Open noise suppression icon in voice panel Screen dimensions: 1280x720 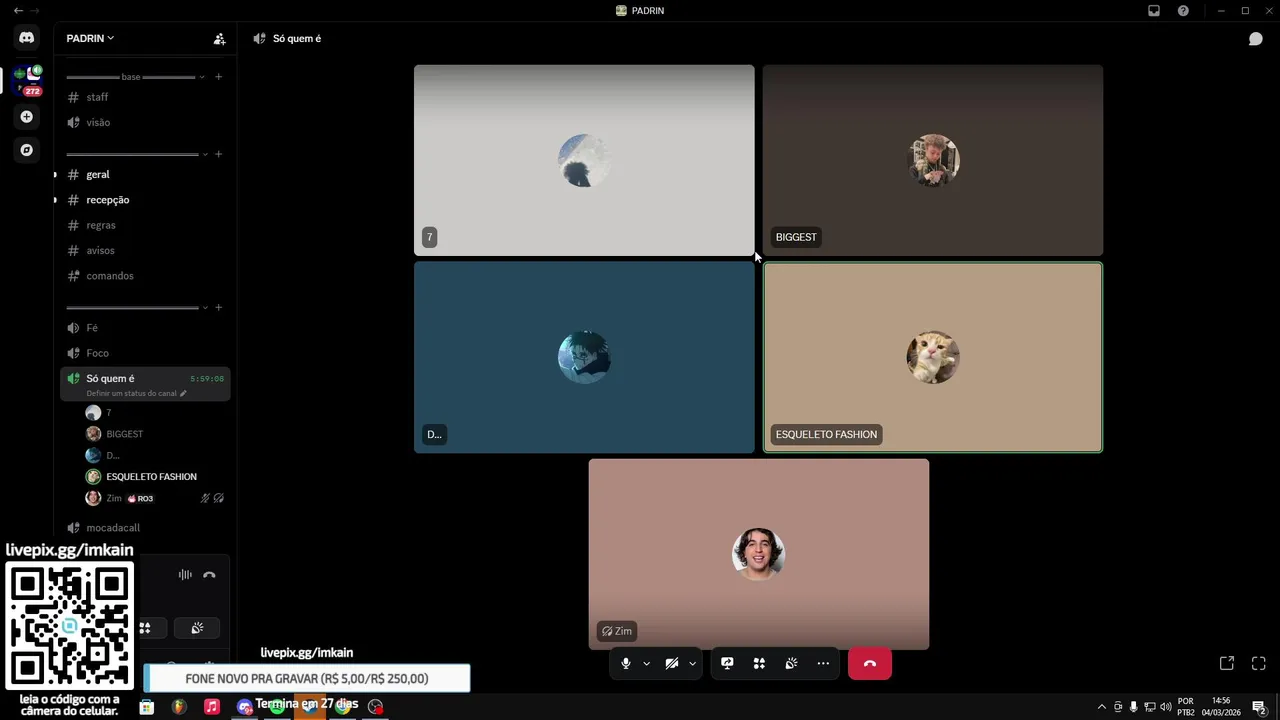click(185, 575)
